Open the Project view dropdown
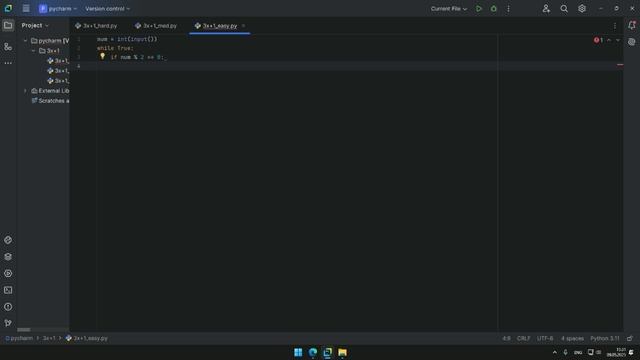Screen dimensions: 640x360 (x=35, y=25)
